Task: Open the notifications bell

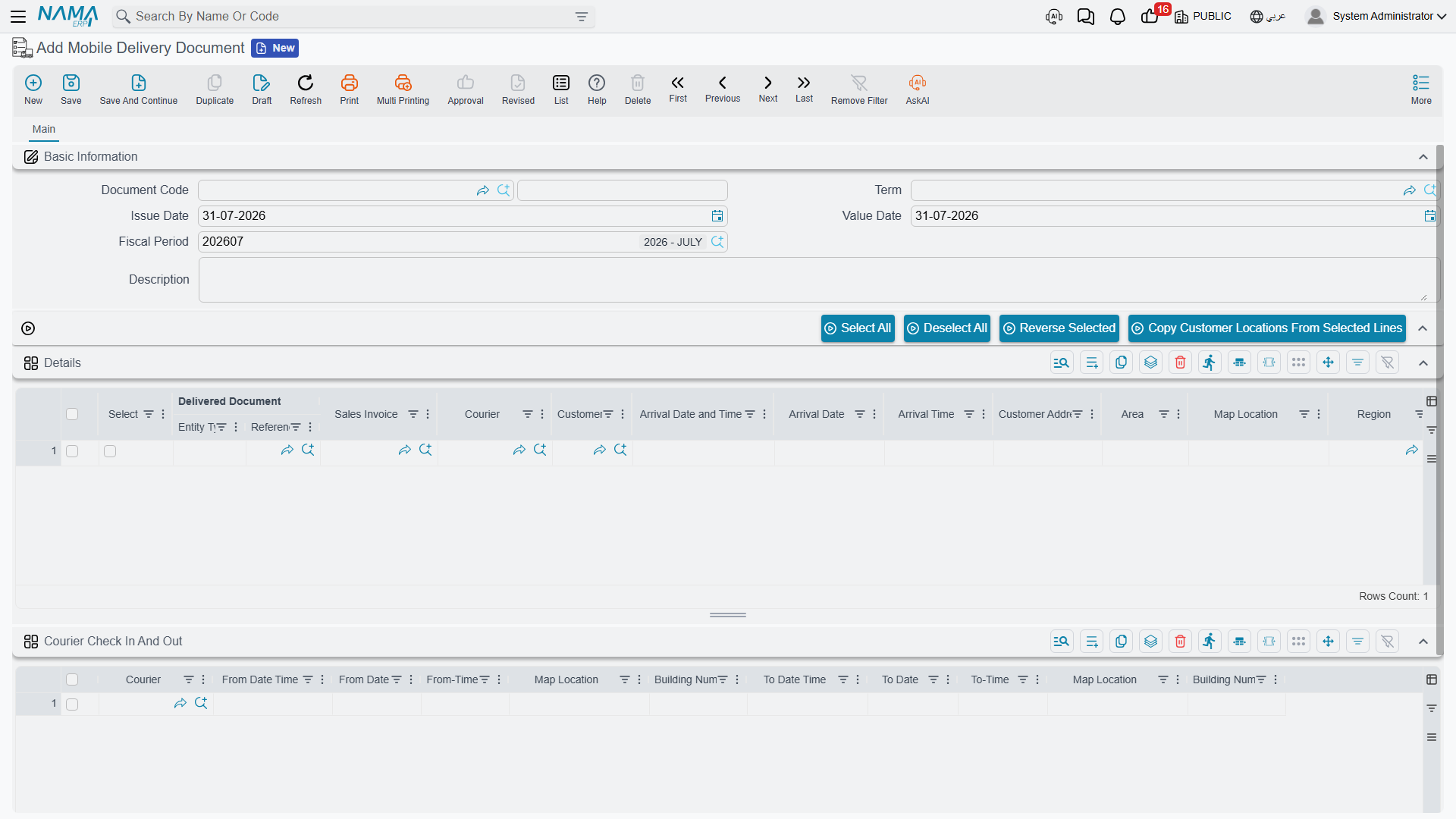Action: pyautogui.click(x=1118, y=17)
